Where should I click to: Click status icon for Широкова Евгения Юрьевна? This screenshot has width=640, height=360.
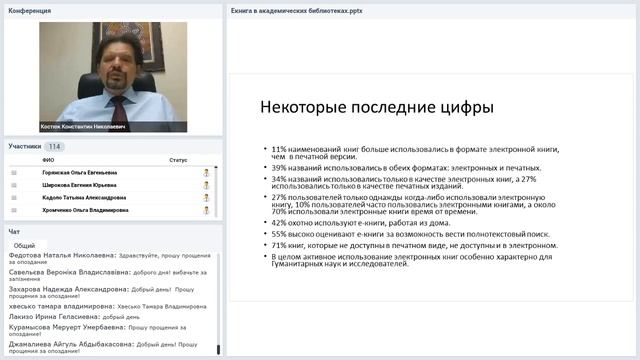click(206, 185)
